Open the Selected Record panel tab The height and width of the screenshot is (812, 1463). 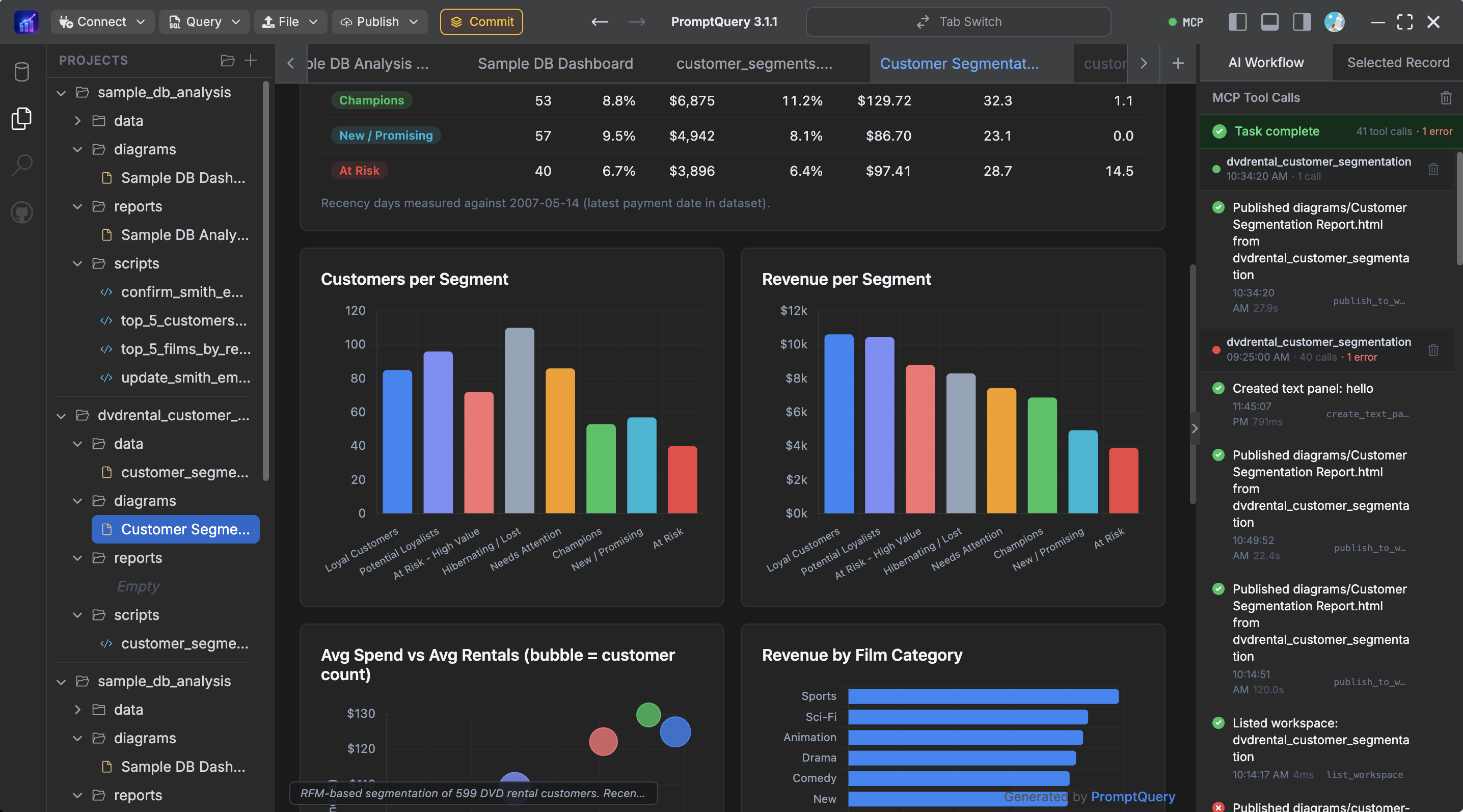point(1398,63)
